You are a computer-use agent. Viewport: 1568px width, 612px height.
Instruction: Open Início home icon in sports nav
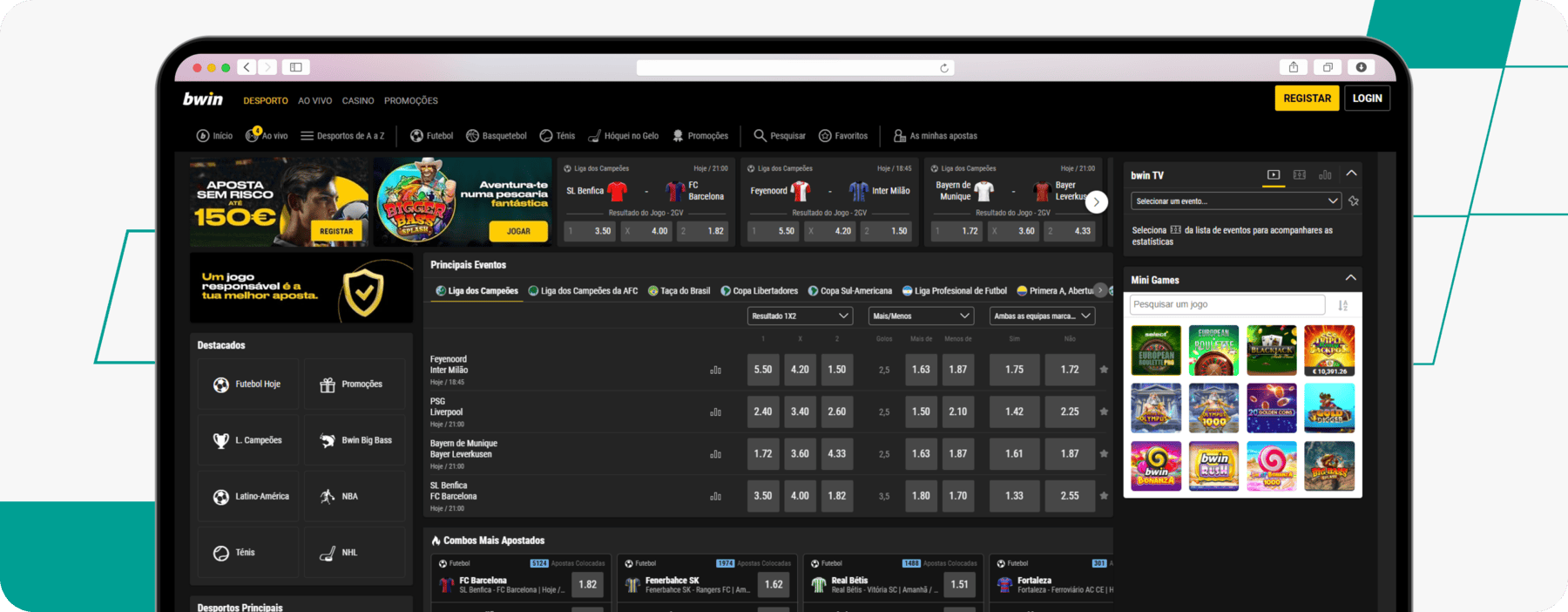(214, 136)
